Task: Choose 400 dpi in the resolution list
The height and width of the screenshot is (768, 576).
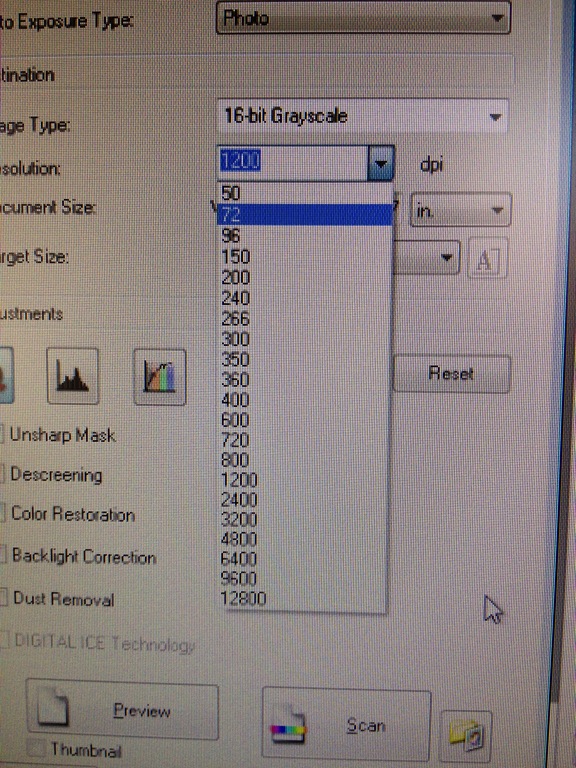Action: (304, 400)
